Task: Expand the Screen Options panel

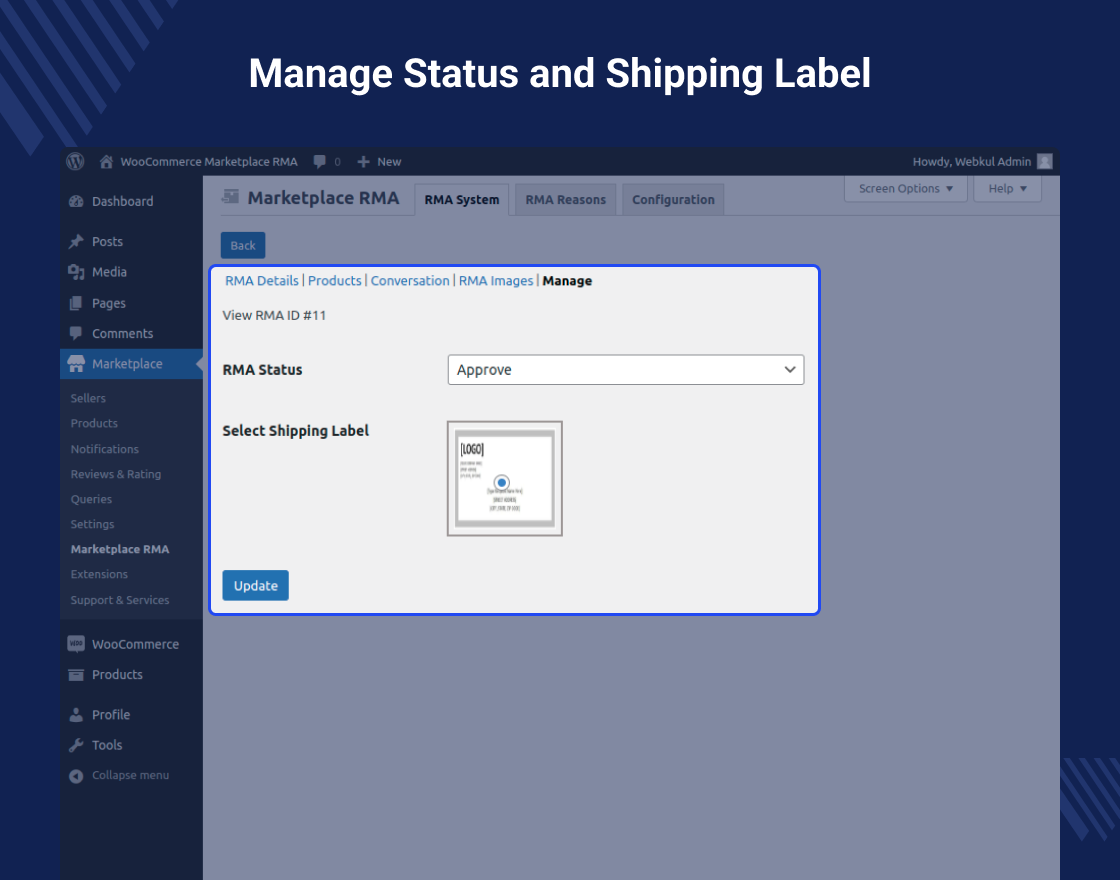Action: tap(904, 188)
